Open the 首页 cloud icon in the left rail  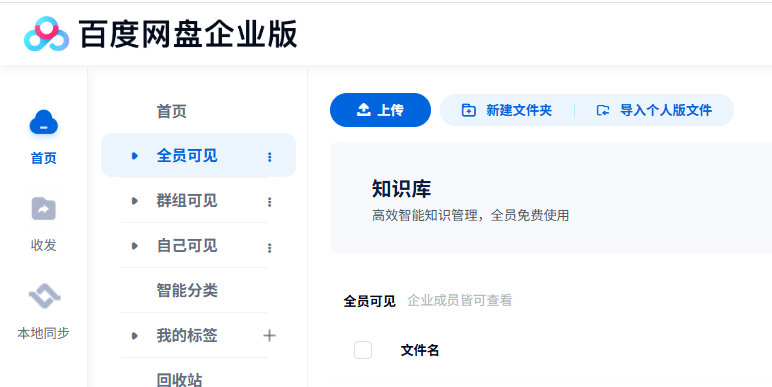(x=44, y=123)
